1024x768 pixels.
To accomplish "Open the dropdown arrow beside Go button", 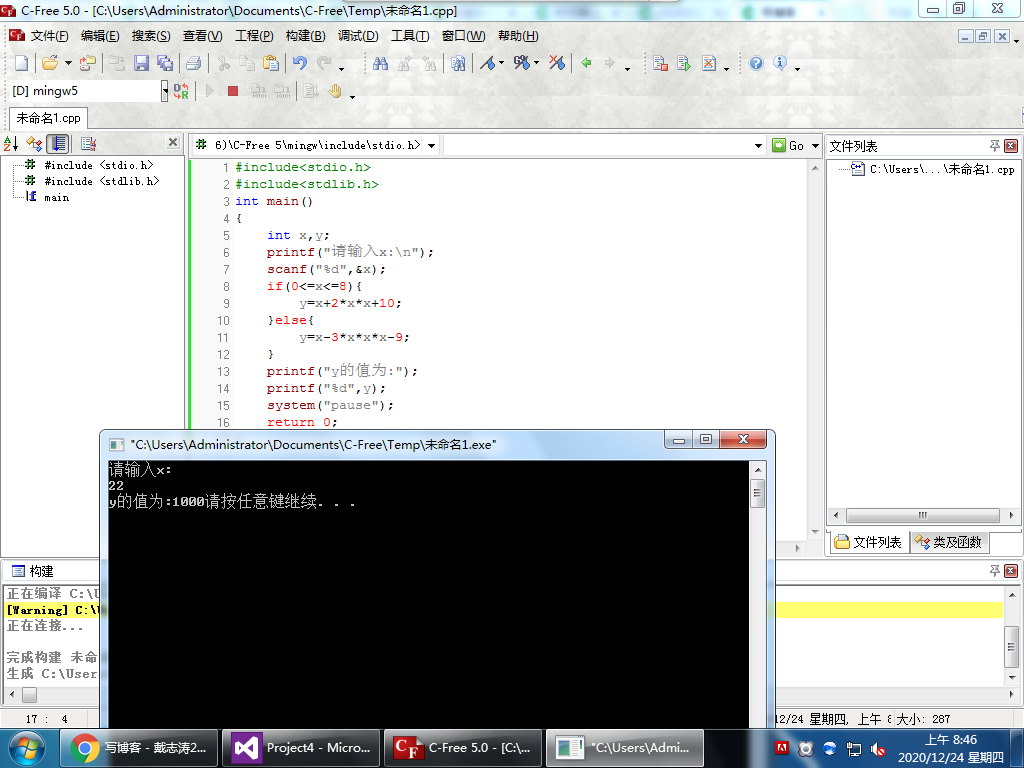I will (815, 146).
